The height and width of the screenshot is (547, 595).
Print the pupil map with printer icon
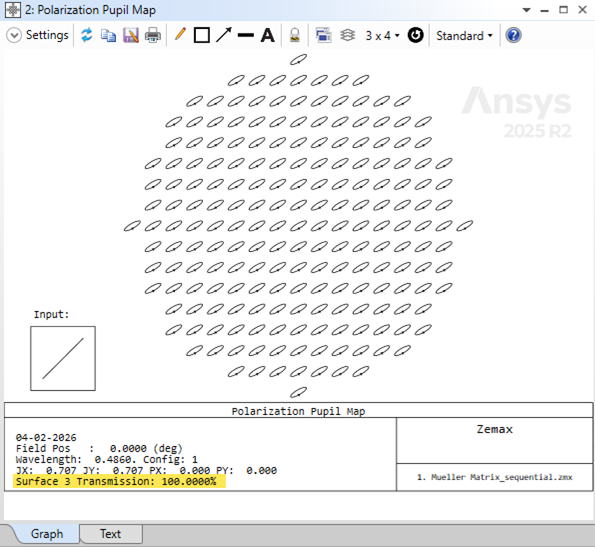click(x=153, y=35)
